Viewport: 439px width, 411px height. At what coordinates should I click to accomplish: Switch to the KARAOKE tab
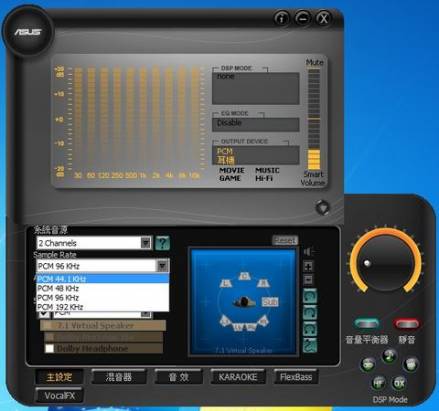(x=238, y=377)
